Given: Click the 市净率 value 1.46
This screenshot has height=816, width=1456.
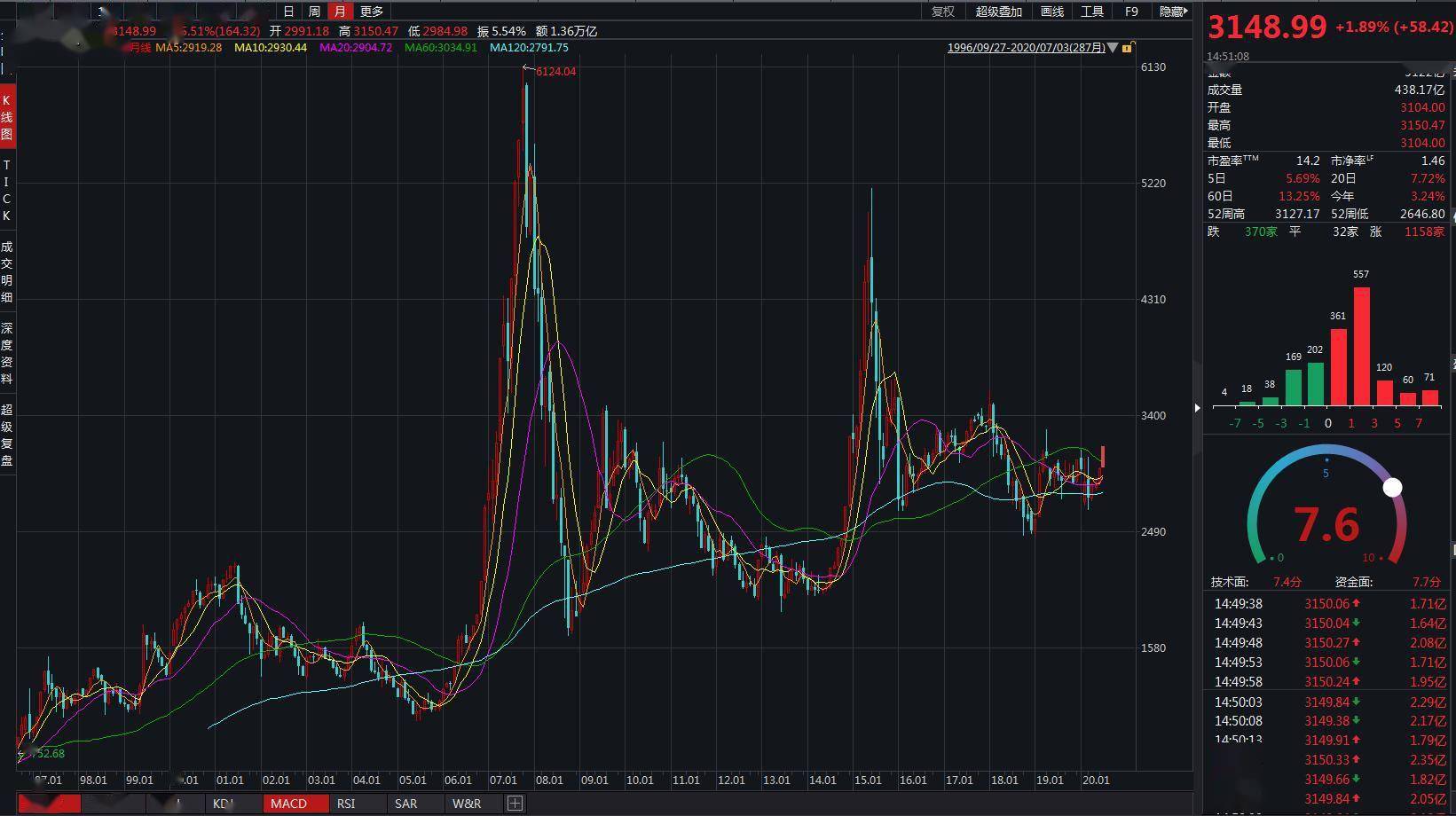Looking at the screenshot, I should [x=1433, y=161].
